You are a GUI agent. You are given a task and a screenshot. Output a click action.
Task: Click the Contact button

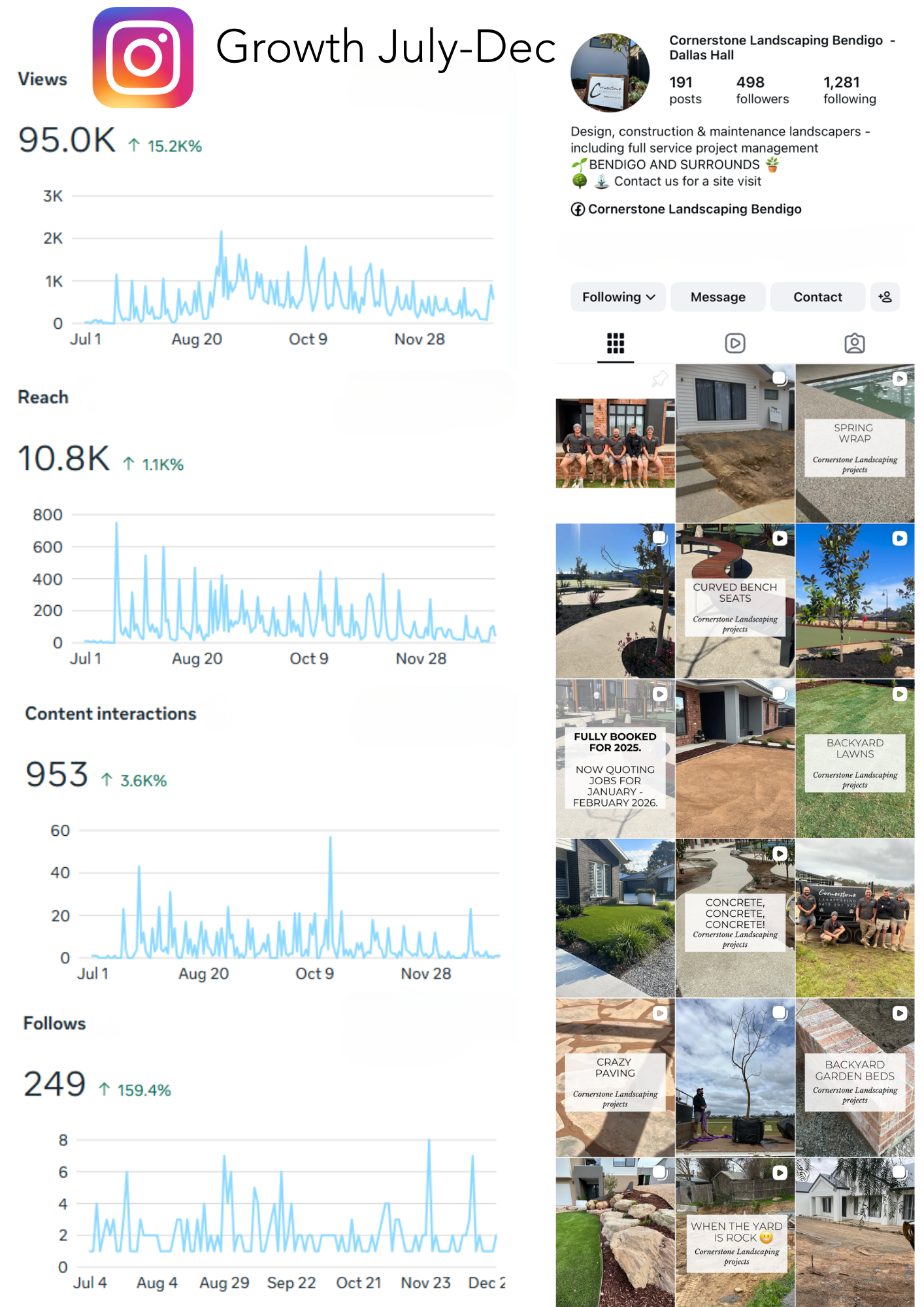click(x=817, y=297)
